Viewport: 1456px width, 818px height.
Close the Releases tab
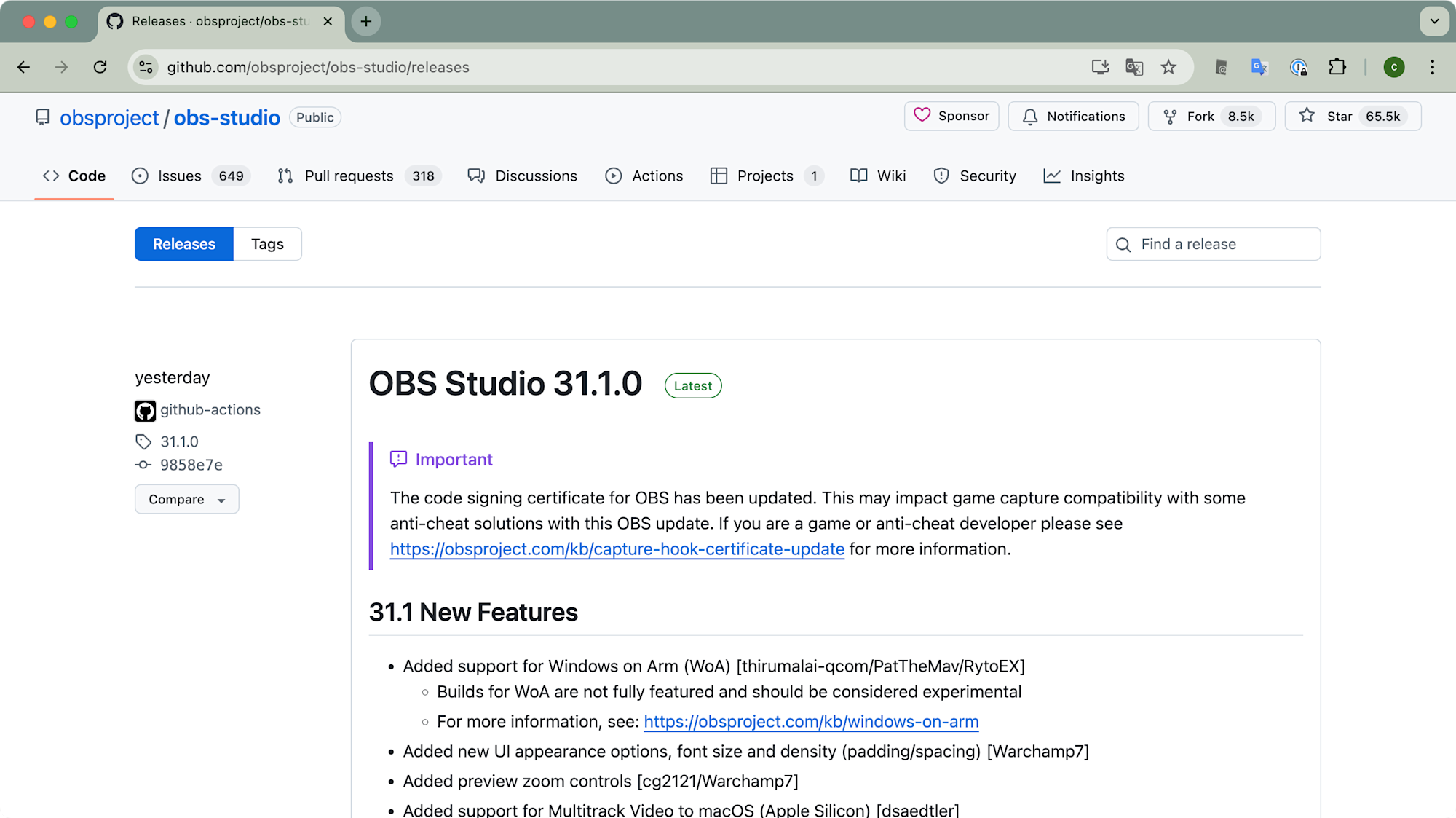point(328,21)
